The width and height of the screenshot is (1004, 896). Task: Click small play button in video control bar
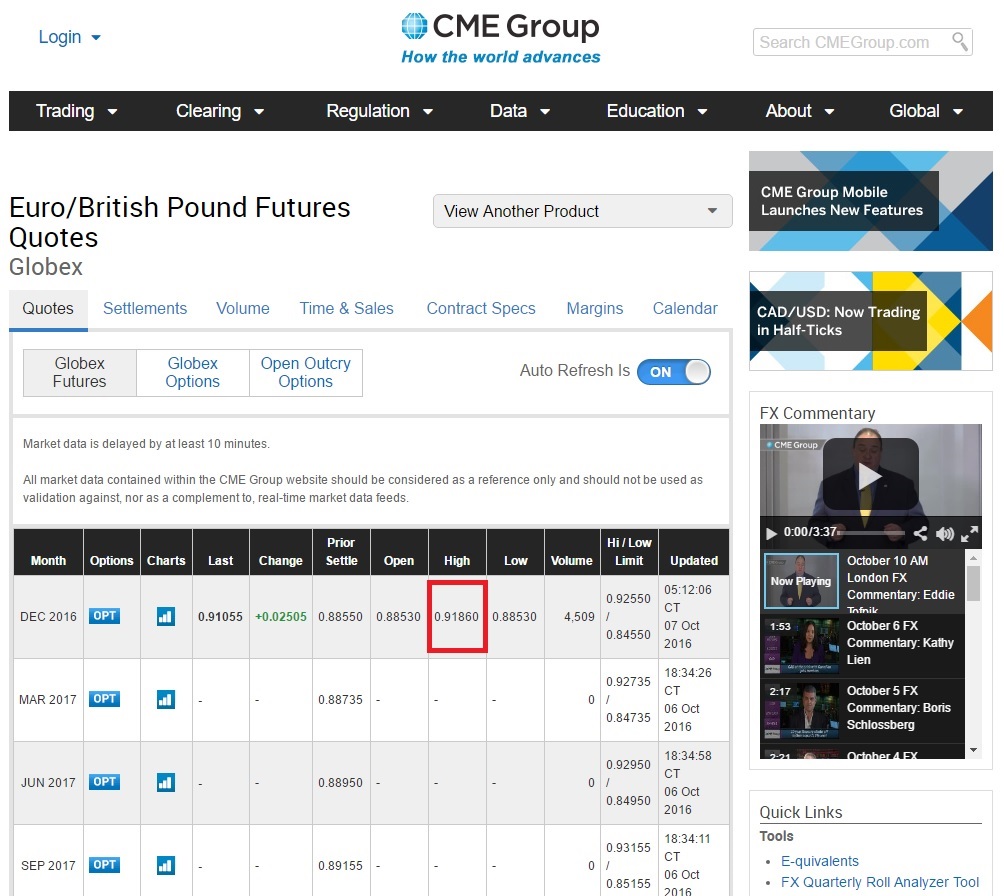point(771,533)
